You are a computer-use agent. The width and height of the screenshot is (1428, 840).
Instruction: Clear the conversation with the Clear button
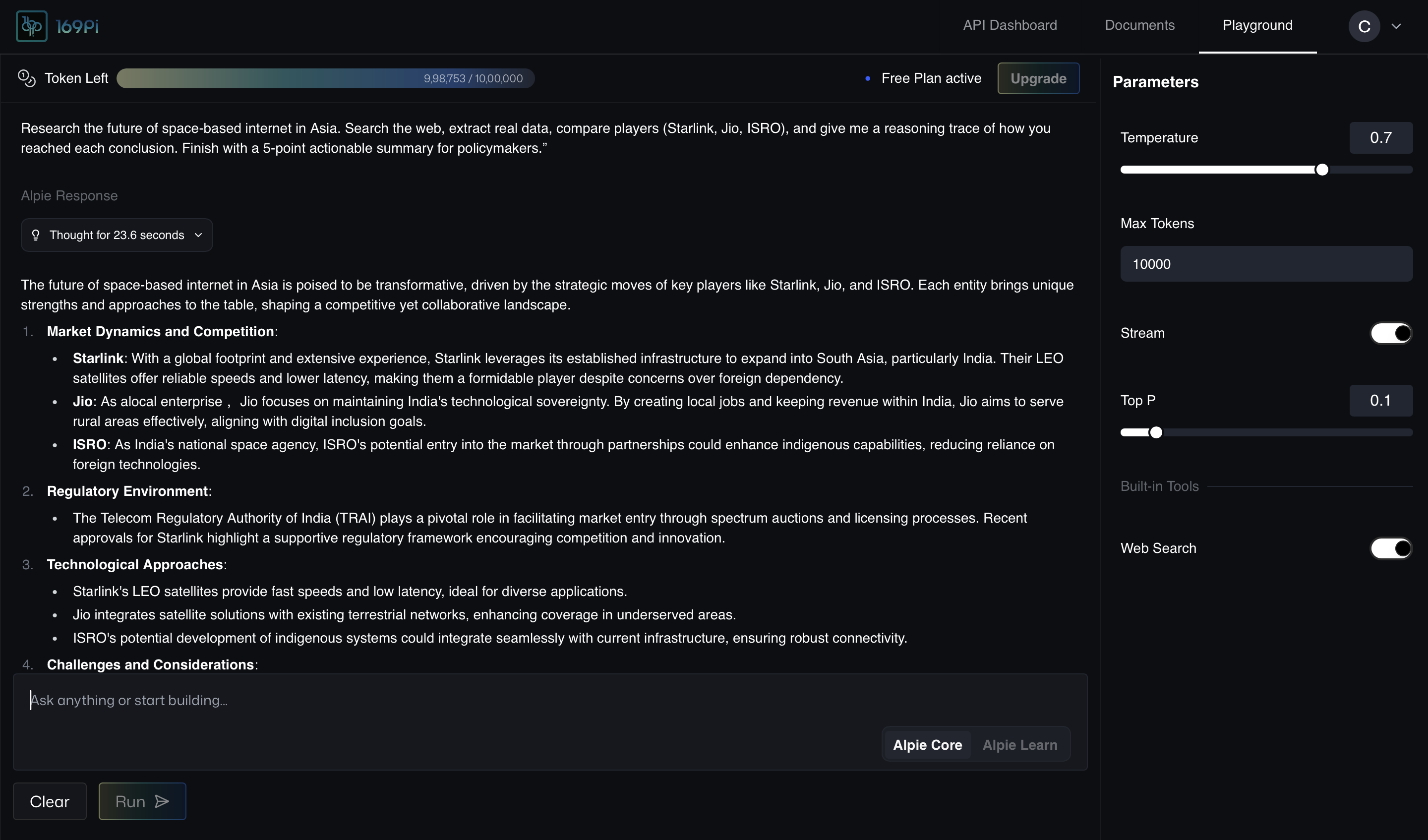point(49,801)
